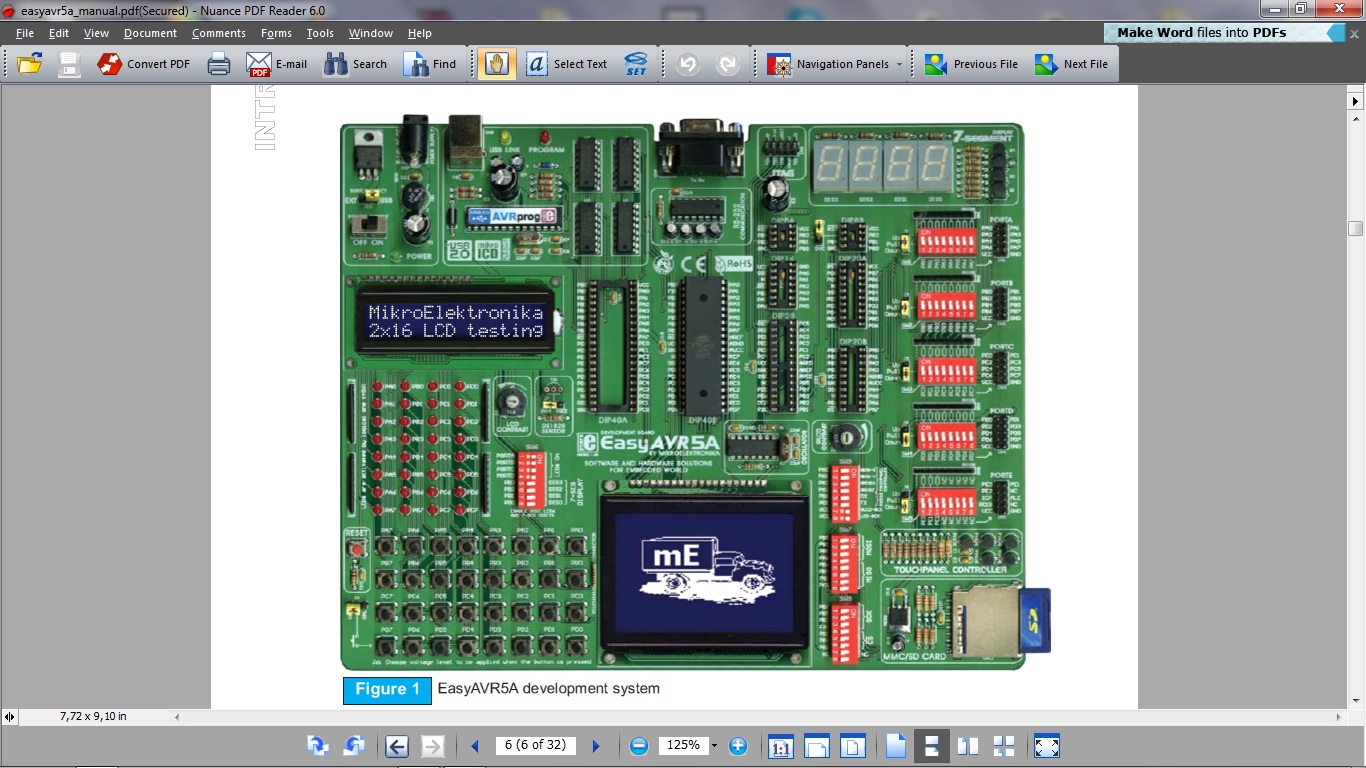Screen dimensions: 1366x768
Task: Open the Edit menu
Action: click(x=59, y=33)
